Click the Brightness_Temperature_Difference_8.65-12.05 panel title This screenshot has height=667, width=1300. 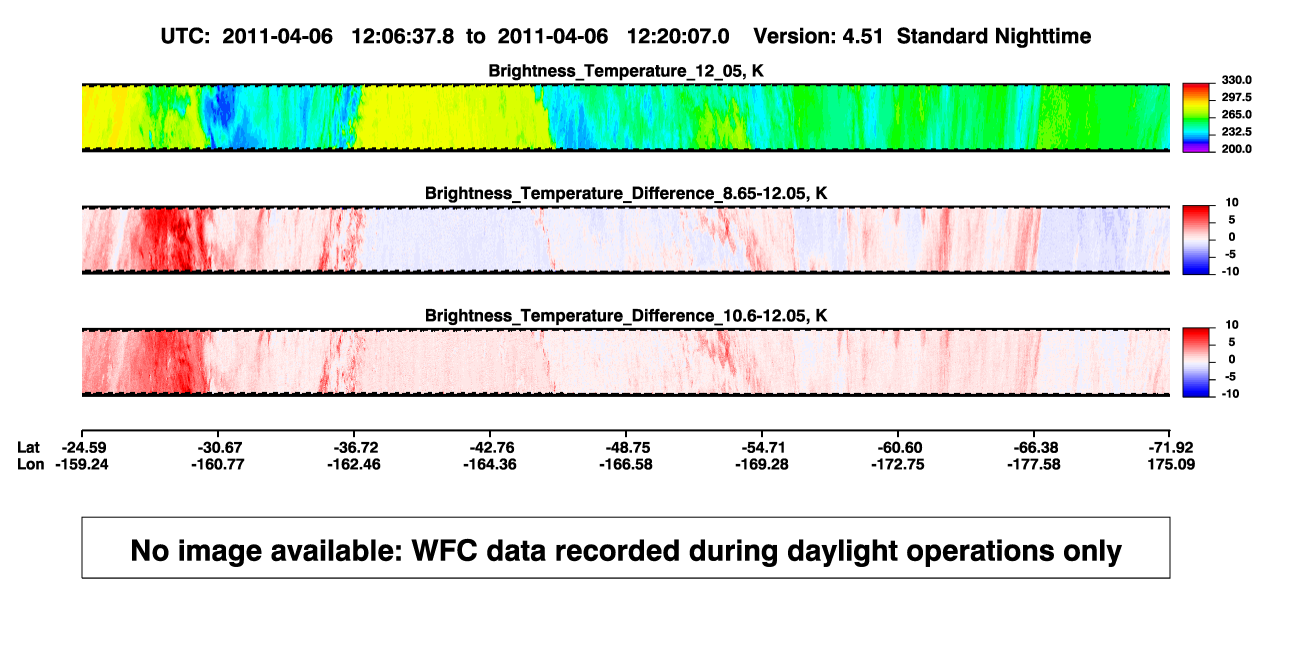pos(626,193)
